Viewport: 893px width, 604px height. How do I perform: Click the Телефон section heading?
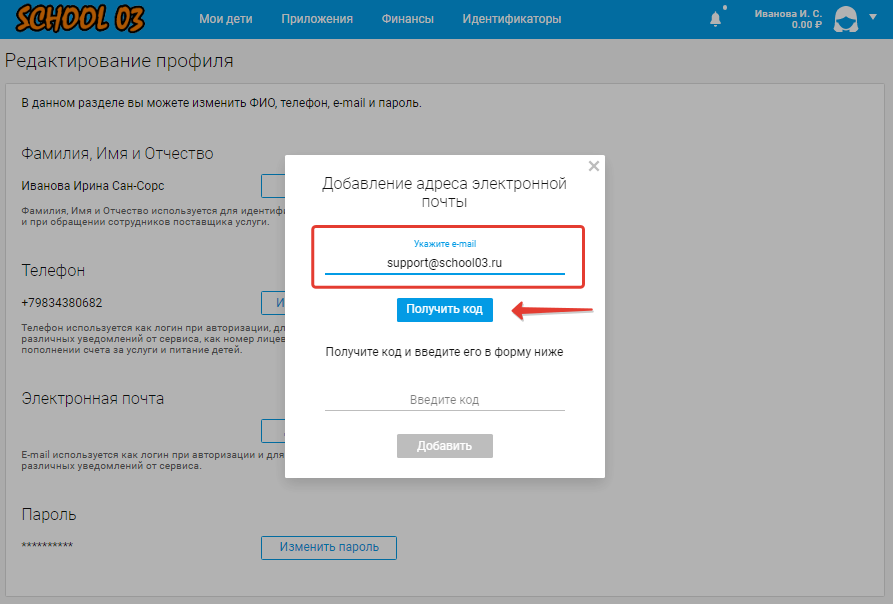[x=53, y=270]
